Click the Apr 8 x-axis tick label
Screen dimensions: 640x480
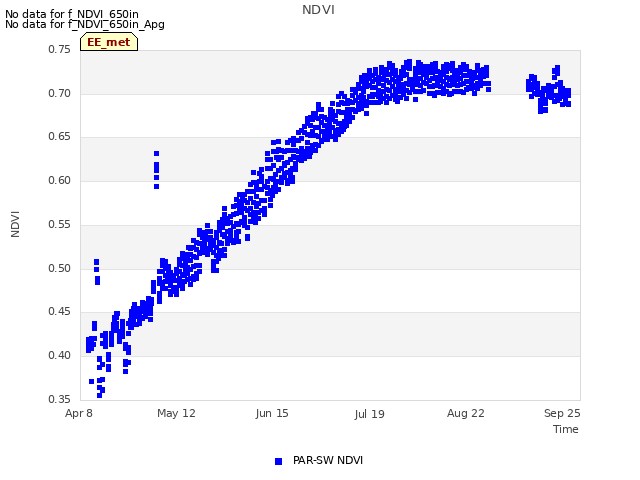79,413
